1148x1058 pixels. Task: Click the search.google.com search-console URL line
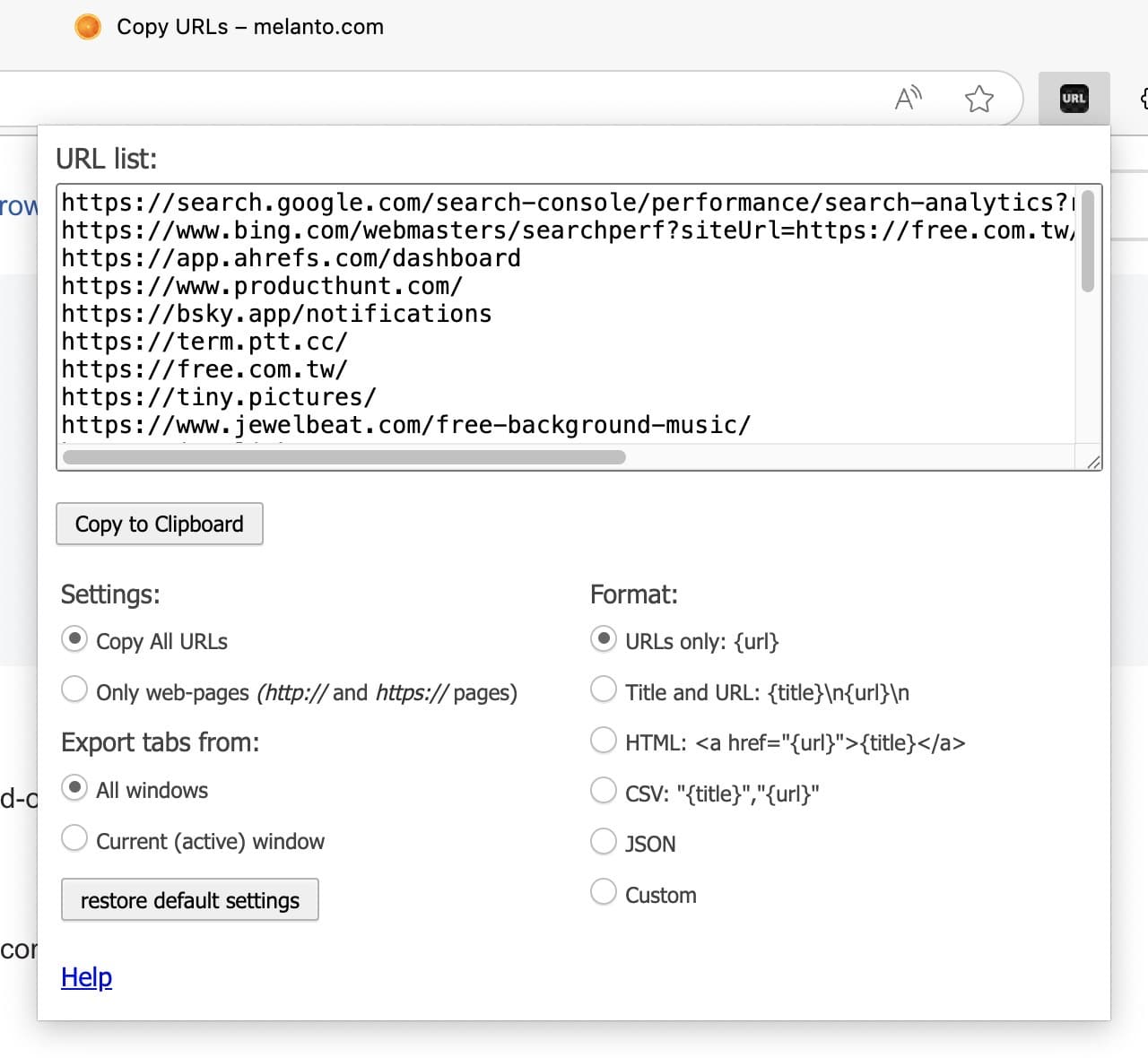(x=568, y=203)
